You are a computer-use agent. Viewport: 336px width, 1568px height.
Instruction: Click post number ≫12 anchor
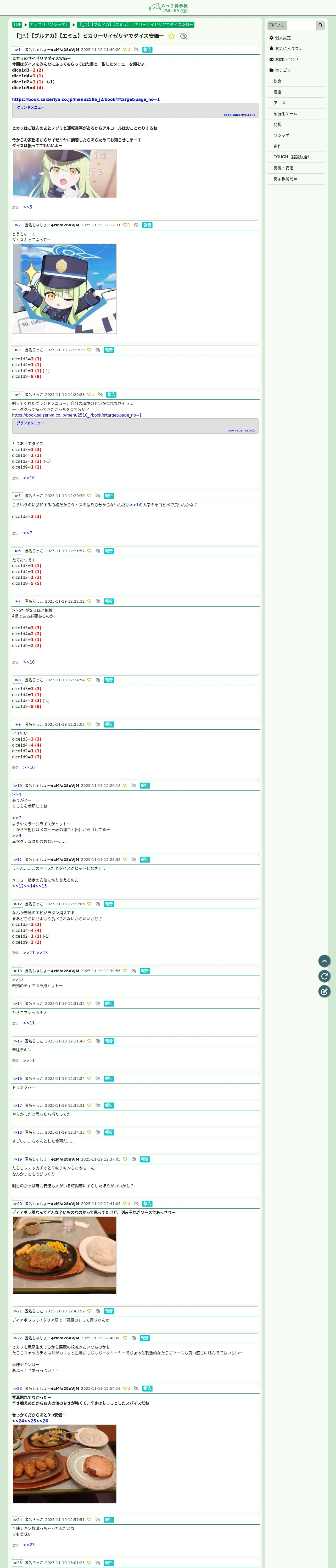pos(18,904)
